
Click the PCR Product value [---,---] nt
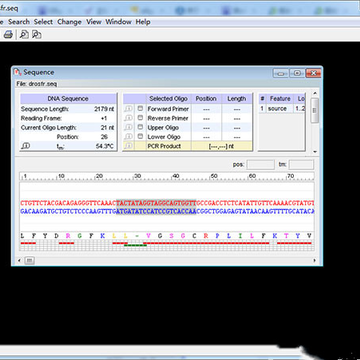(x=222, y=146)
